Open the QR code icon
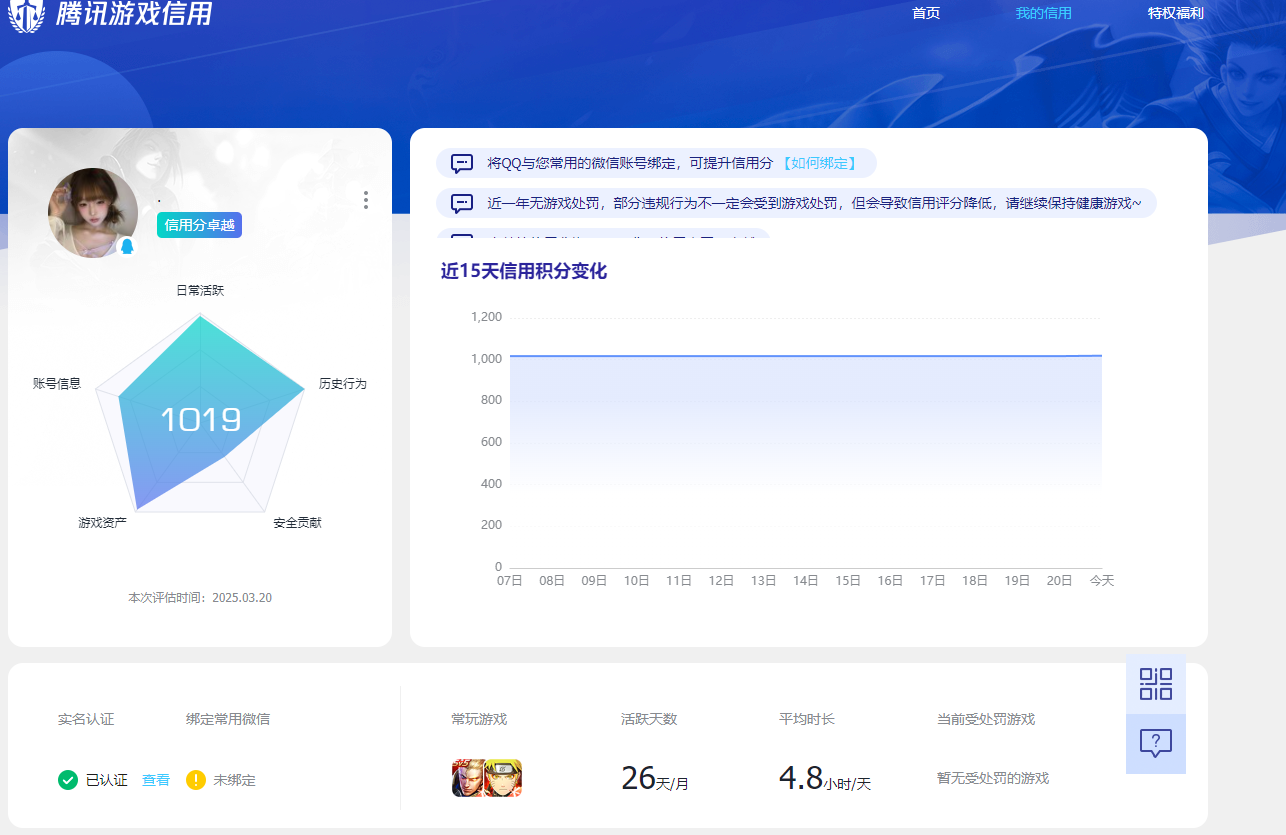 (1156, 684)
